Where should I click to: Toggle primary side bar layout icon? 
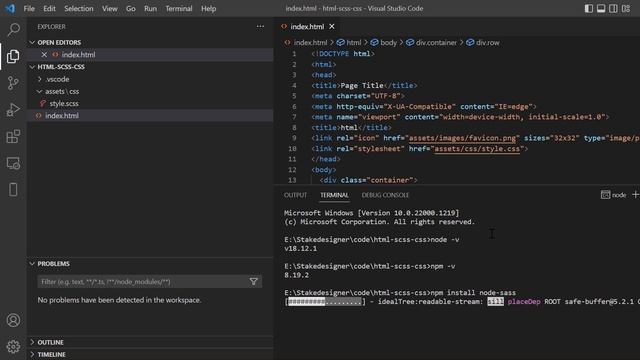(x=589, y=9)
